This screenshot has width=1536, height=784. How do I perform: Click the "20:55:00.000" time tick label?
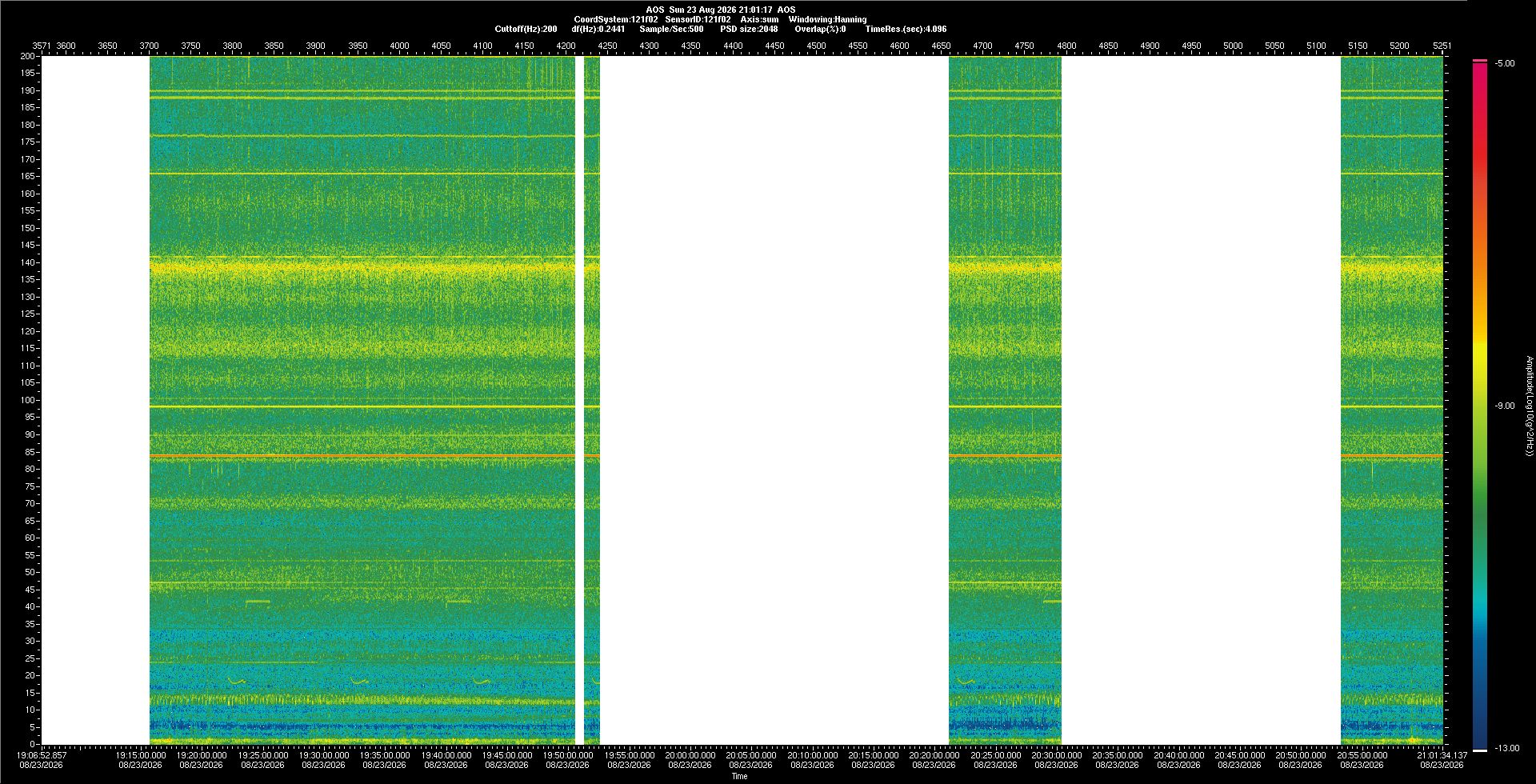point(1362,754)
